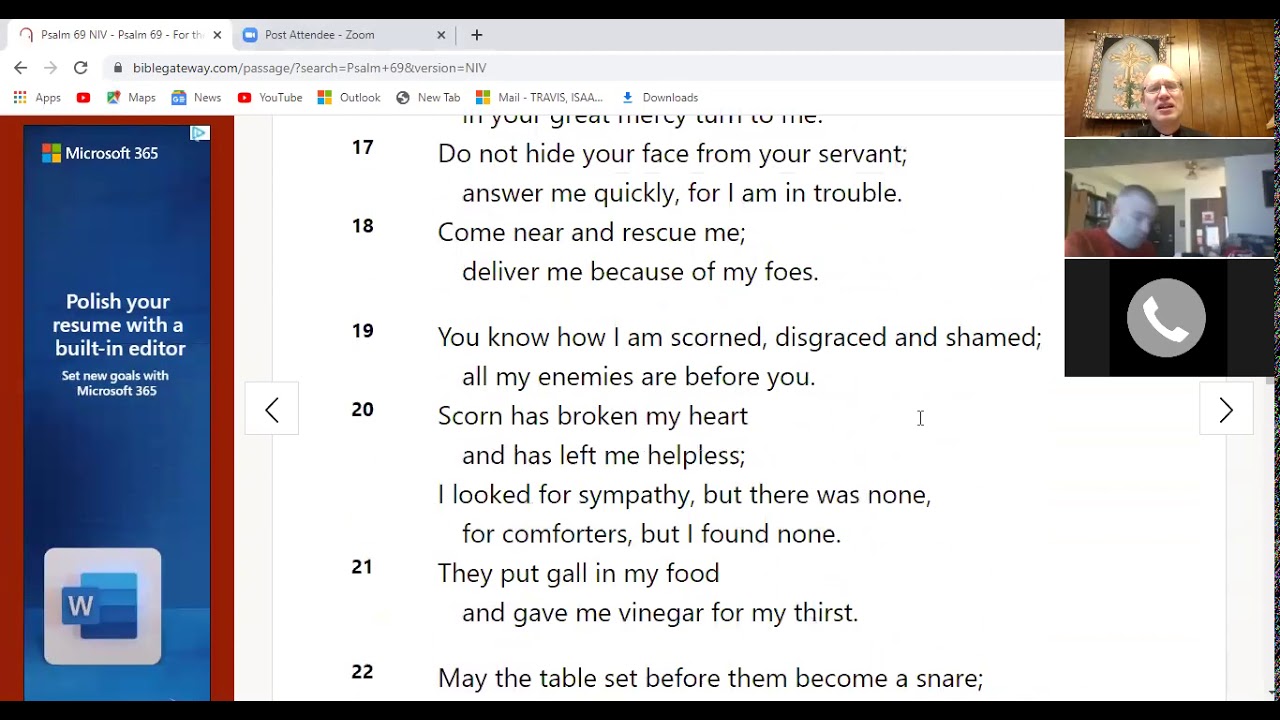The height and width of the screenshot is (720, 1280).
Task: Open the New Tab bookmark
Action: [428, 98]
